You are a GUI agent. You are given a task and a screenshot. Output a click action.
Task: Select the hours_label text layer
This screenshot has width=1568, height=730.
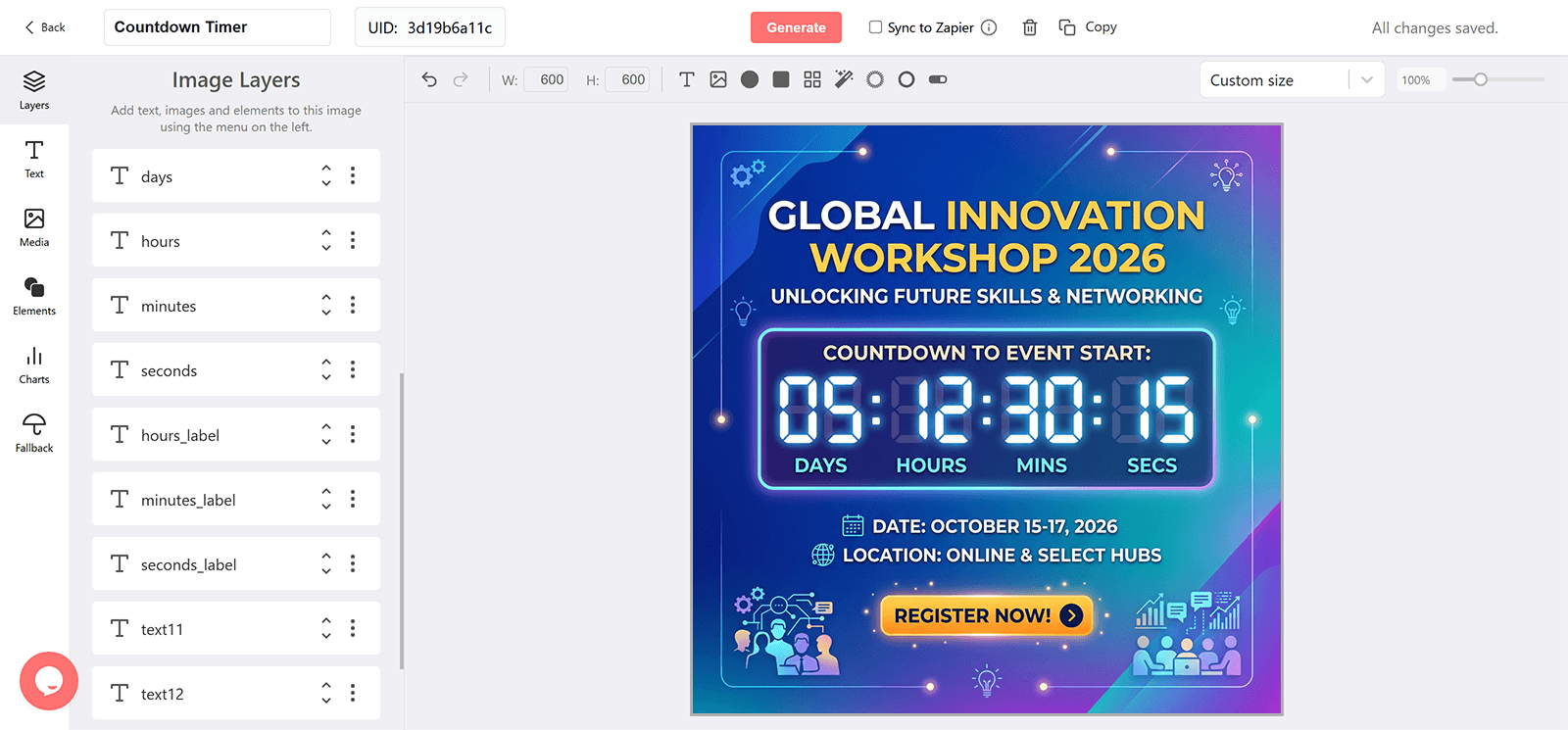point(236,434)
